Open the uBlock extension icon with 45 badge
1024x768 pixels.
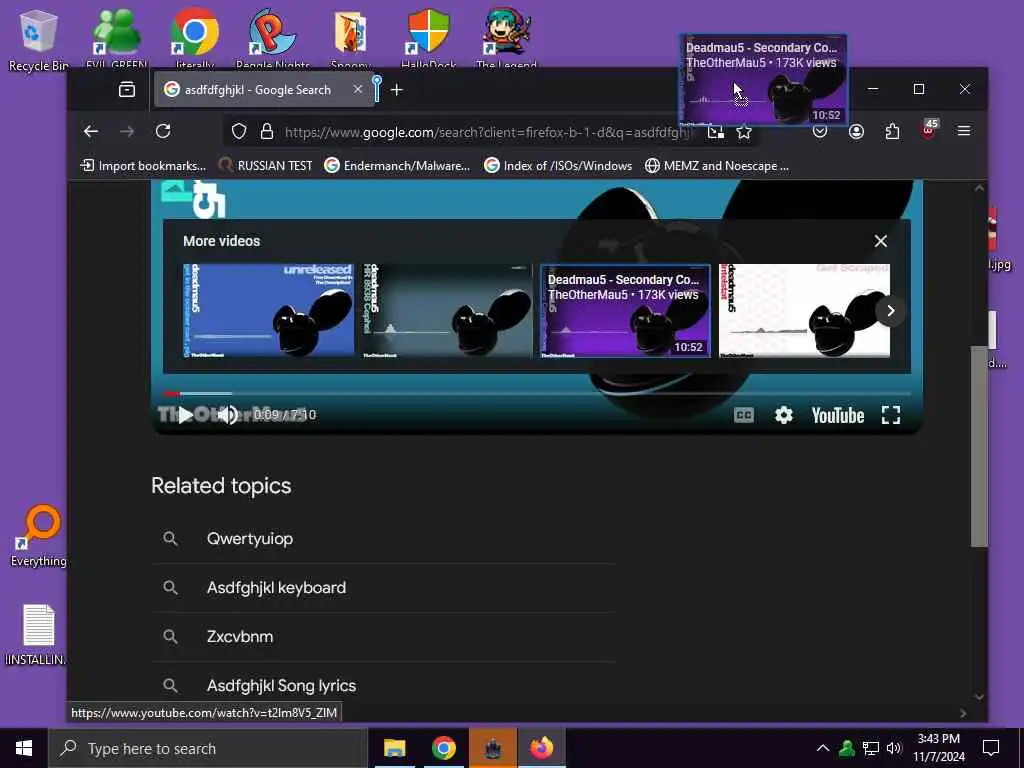click(x=929, y=130)
